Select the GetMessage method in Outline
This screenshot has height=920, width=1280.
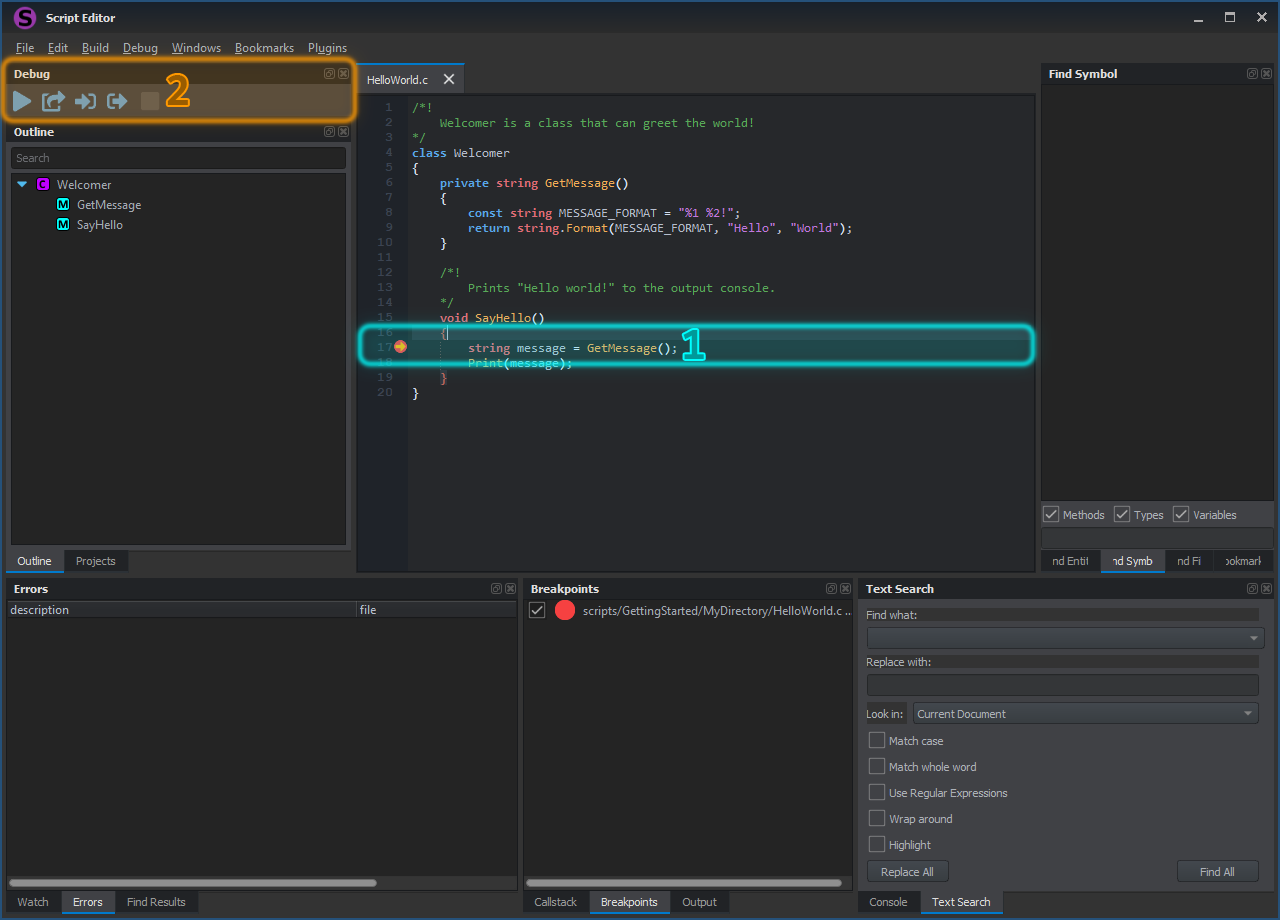(108, 205)
